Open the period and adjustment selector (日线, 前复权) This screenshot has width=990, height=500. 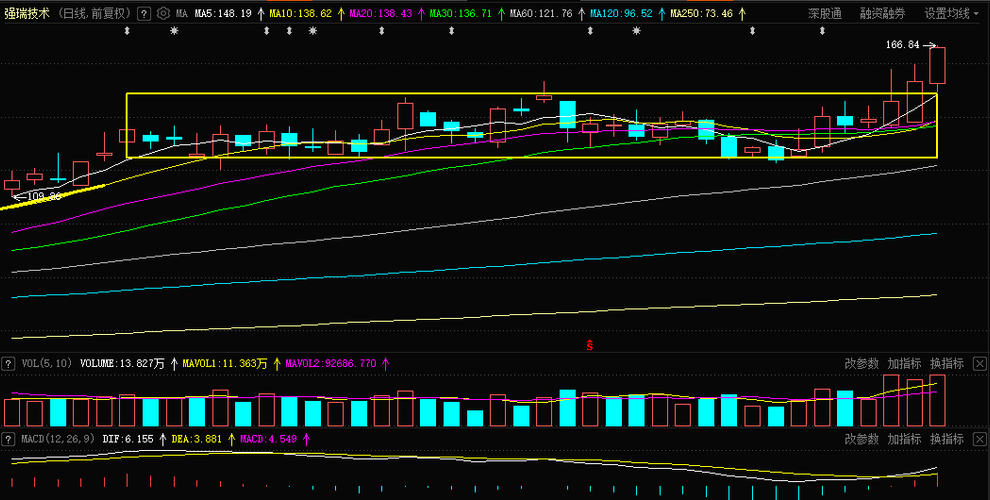98,13
